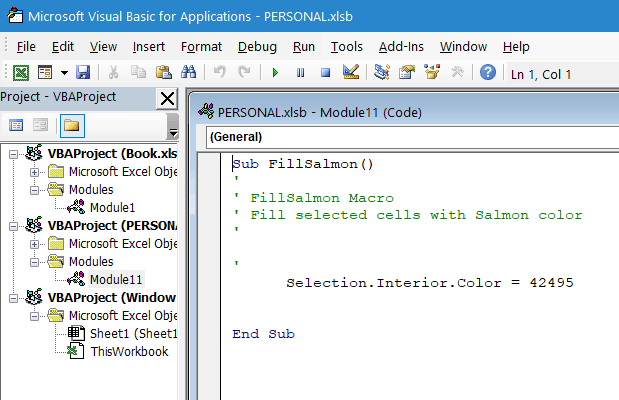Viewport: 619px width, 400px height.
Task: Collapse VBAProject (Book.xls) tree node
Action: point(13,154)
